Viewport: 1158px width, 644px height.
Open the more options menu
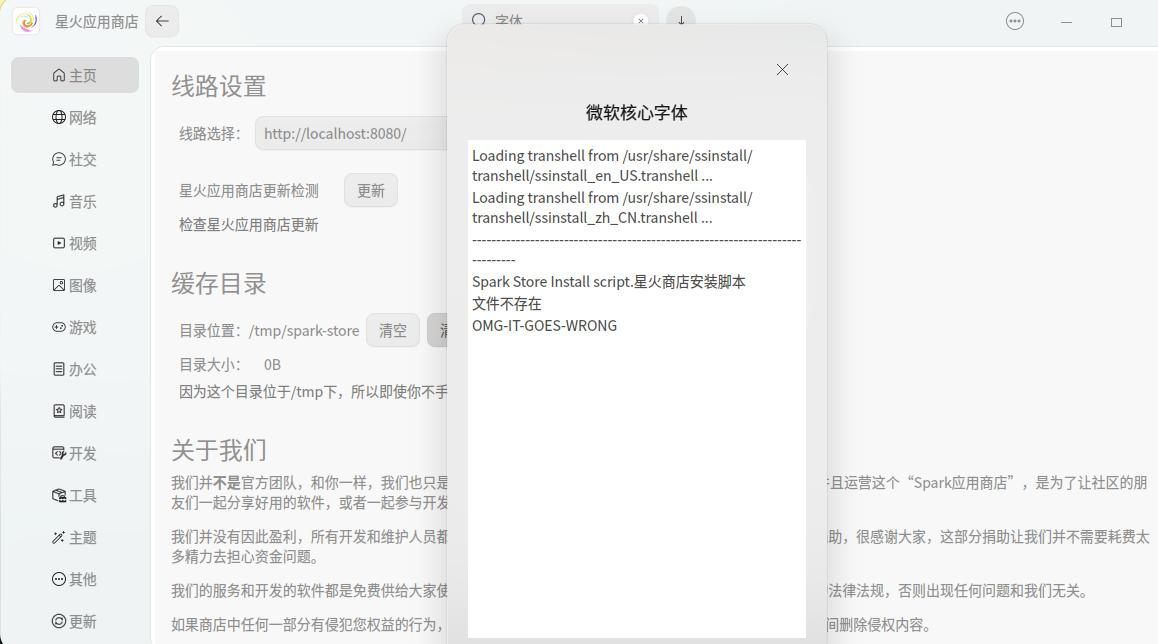point(1015,20)
